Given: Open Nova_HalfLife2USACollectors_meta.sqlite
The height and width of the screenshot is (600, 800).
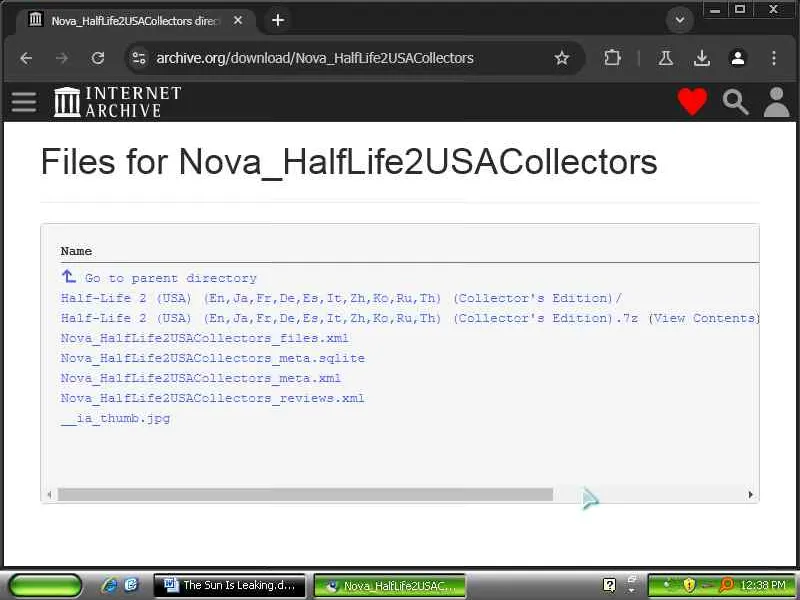Looking at the screenshot, I should pyautogui.click(x=213, y=358).
